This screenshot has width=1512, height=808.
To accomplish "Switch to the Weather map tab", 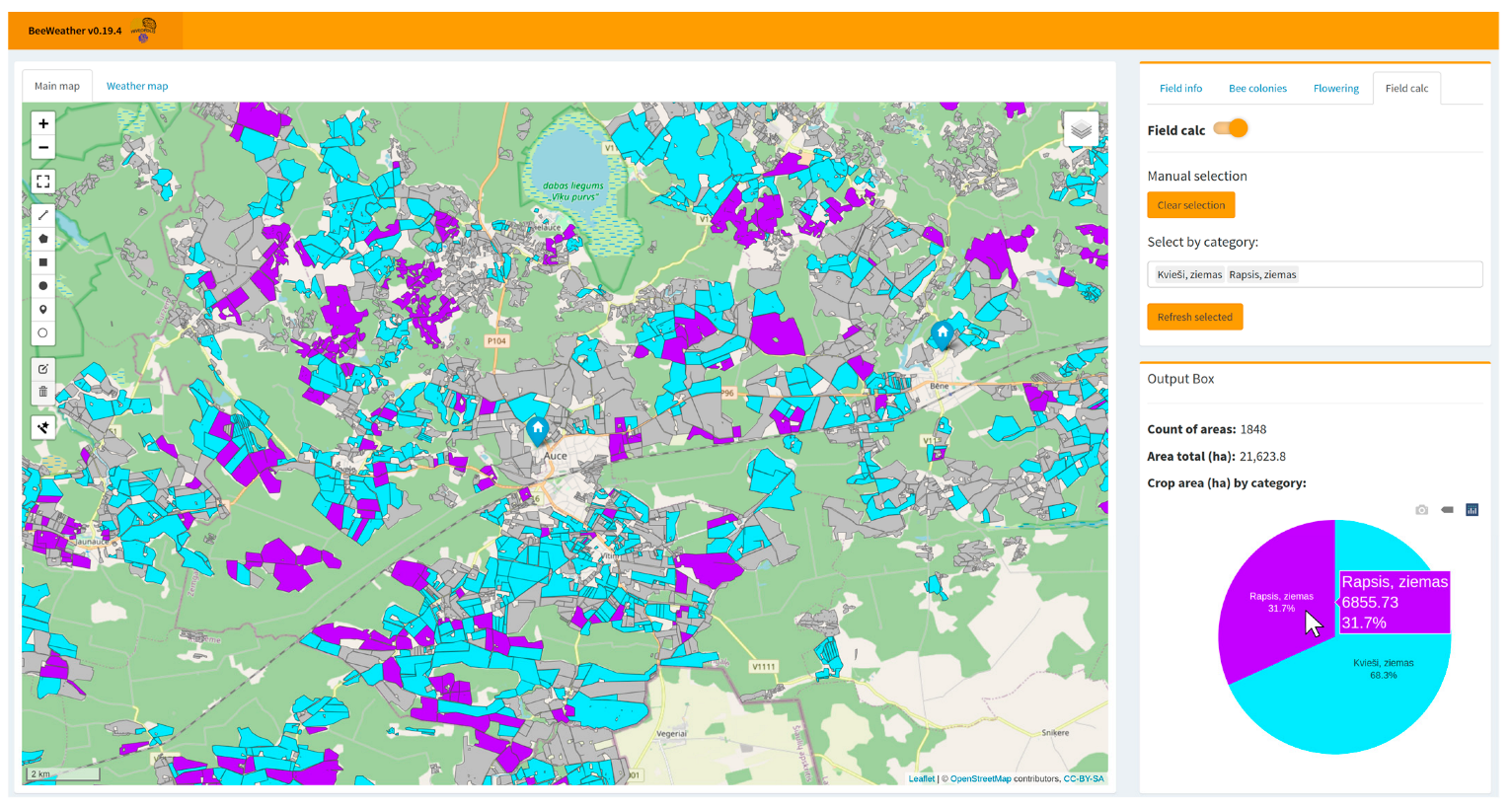I will (137, 86).
